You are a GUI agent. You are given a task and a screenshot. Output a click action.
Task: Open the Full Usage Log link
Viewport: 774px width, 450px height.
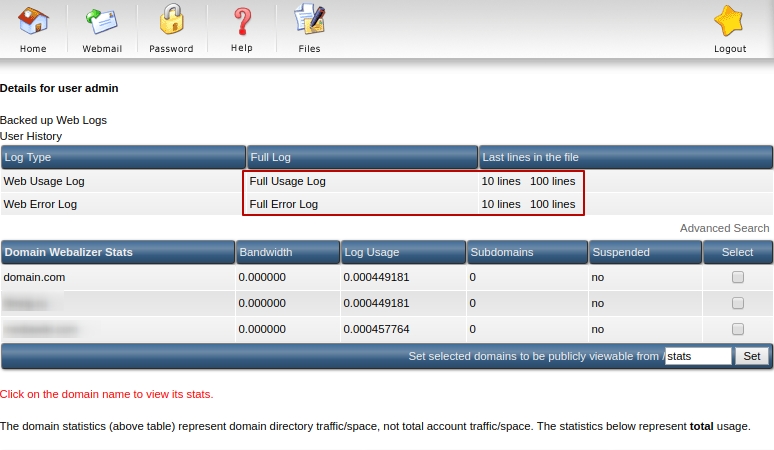287,182
